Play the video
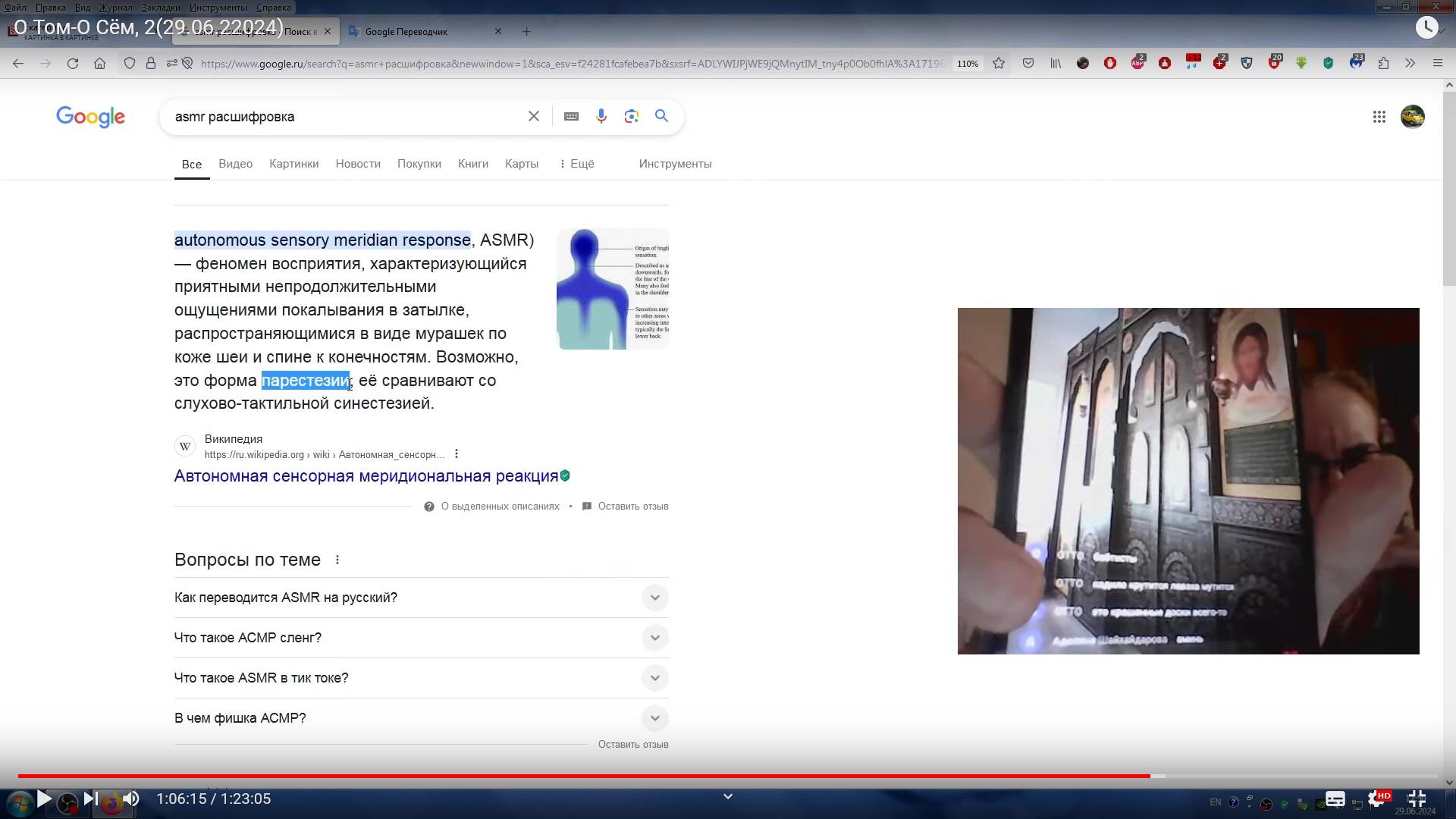Screen dimensions: 1456x819 coord(44,799)
